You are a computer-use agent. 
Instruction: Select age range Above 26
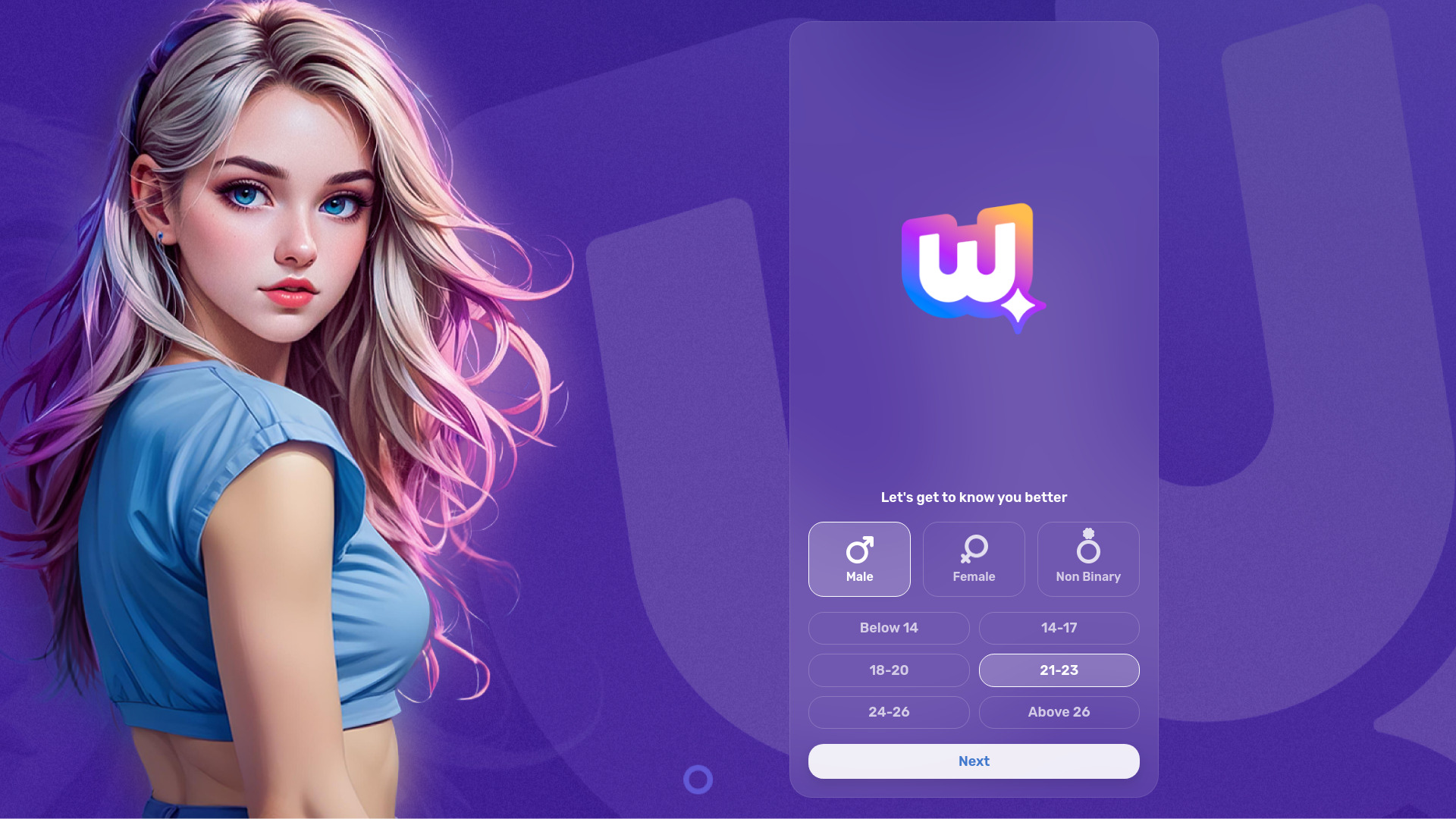click(x=1059, y=712)
